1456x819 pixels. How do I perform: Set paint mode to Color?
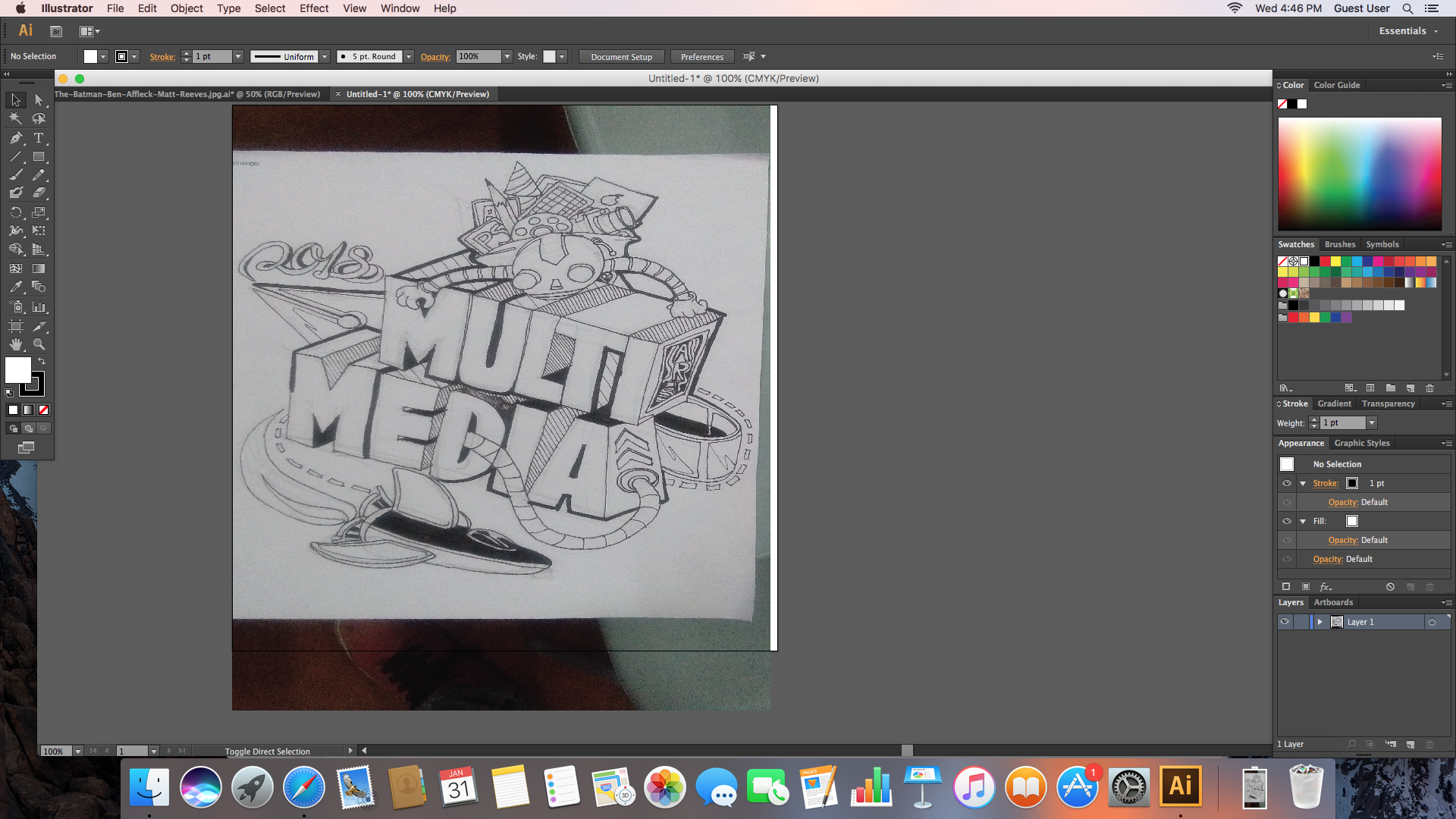(13, 410)
